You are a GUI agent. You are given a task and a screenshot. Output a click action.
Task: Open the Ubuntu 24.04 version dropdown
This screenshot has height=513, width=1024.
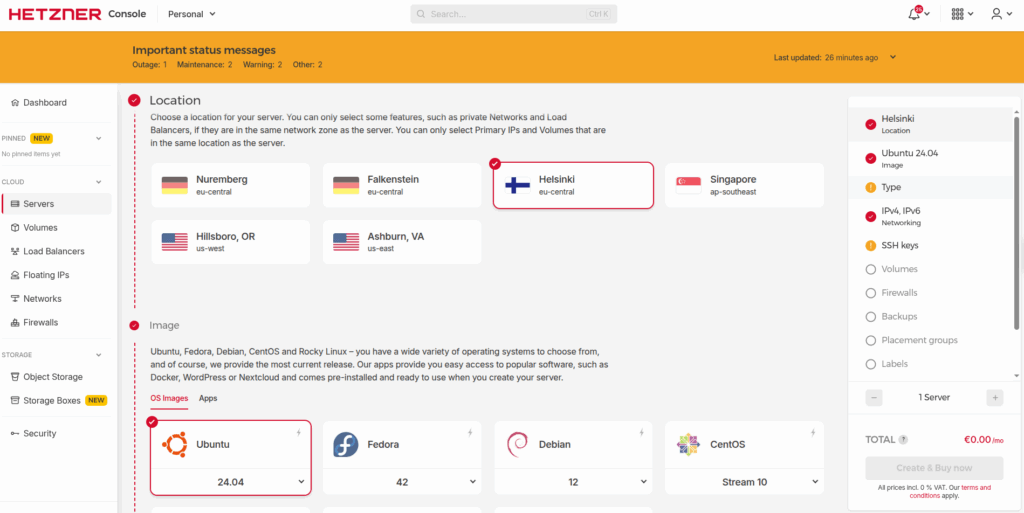231,482
